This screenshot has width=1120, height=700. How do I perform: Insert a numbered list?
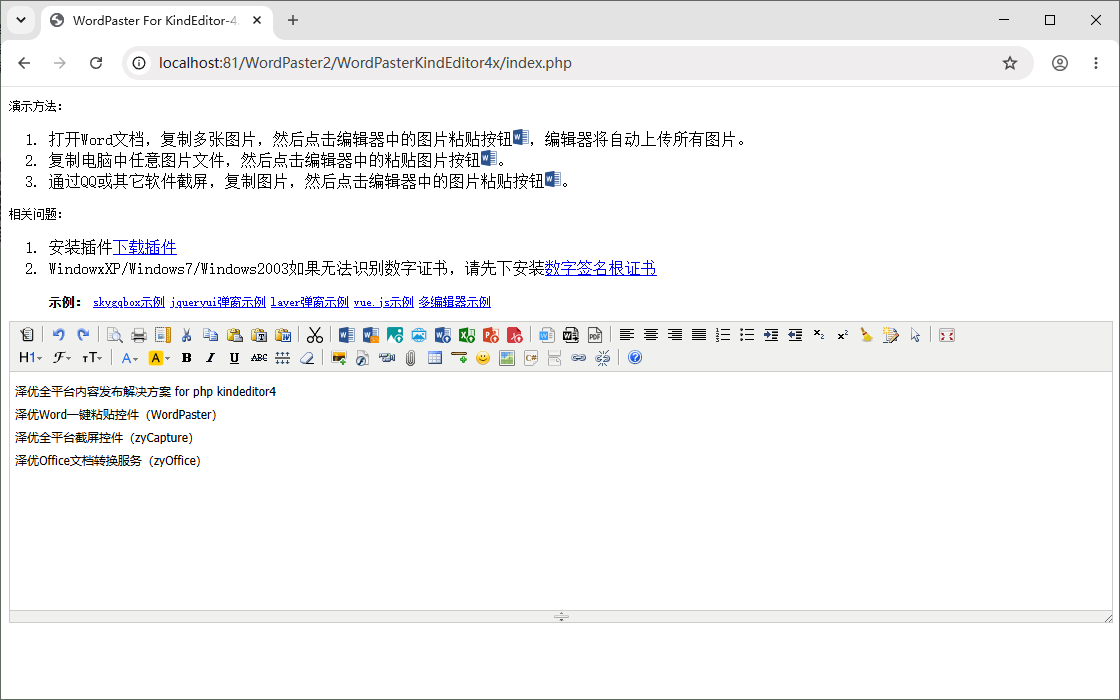723,335
